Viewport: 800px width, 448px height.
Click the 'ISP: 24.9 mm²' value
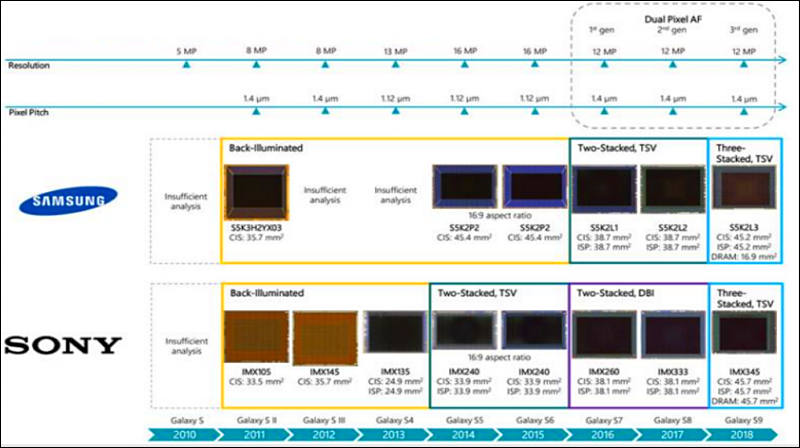pos(395,391)
